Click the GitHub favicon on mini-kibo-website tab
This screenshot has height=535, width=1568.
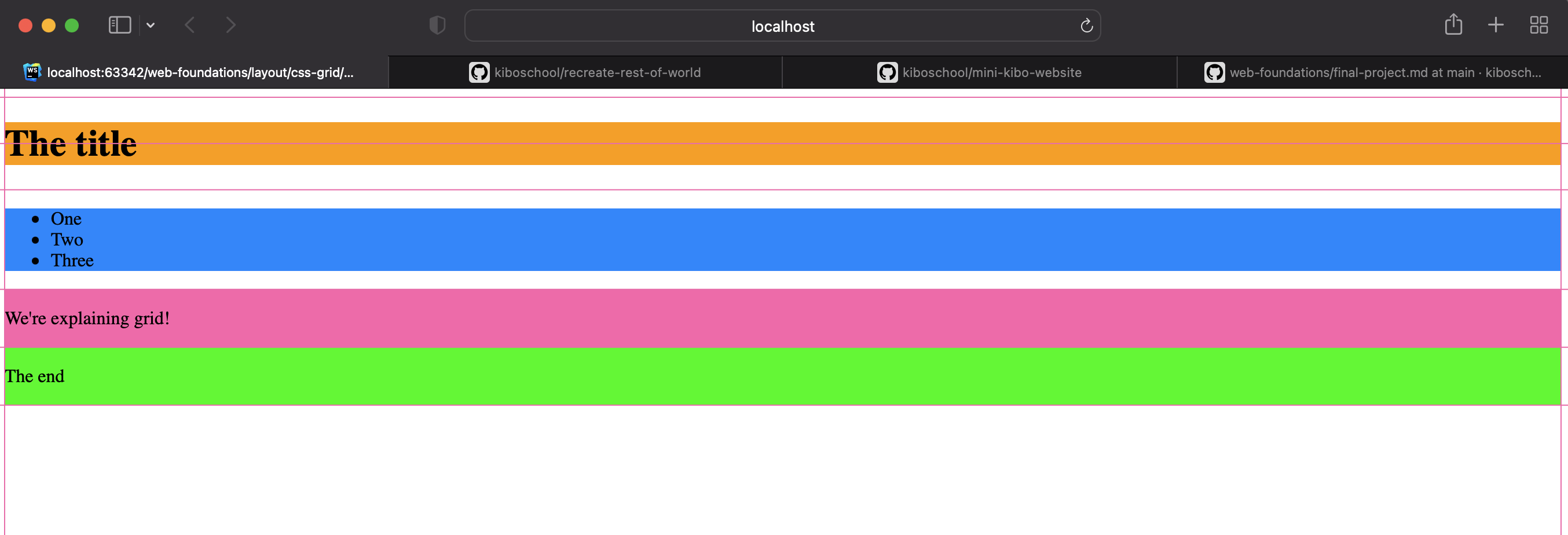pos(887,72)
